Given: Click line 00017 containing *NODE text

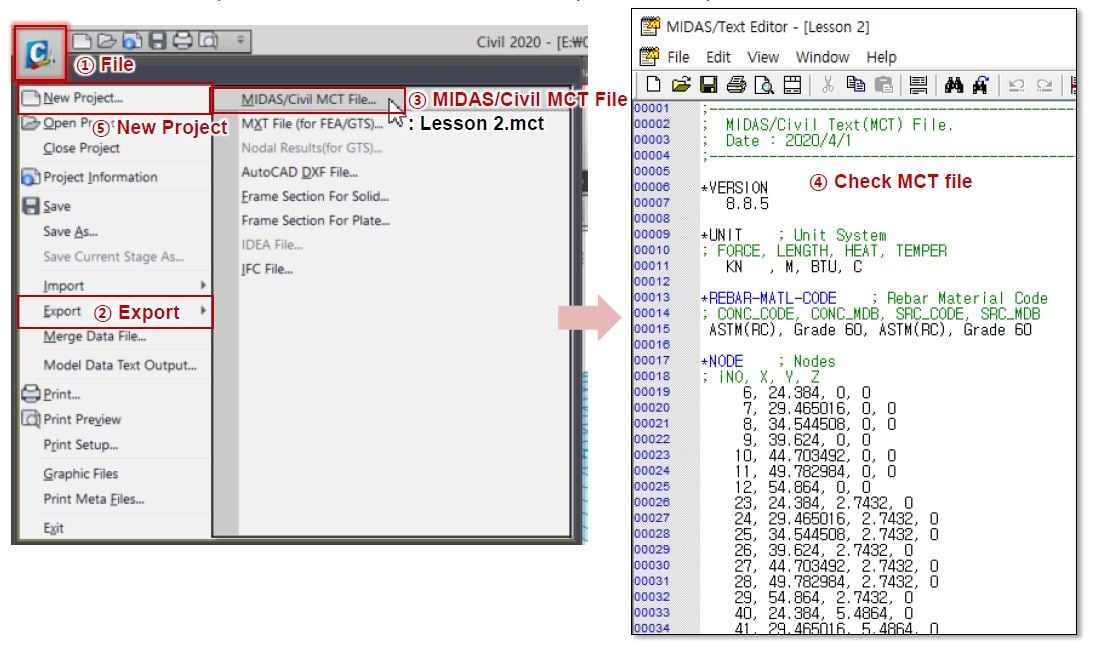Looking at the screenshot, I should coord(768,361).
